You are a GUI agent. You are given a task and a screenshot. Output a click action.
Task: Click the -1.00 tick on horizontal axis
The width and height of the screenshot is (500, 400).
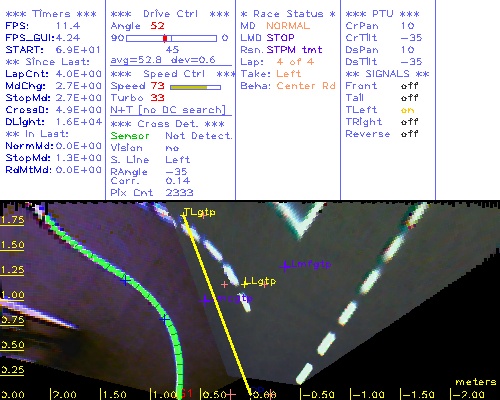click(367, 394)
